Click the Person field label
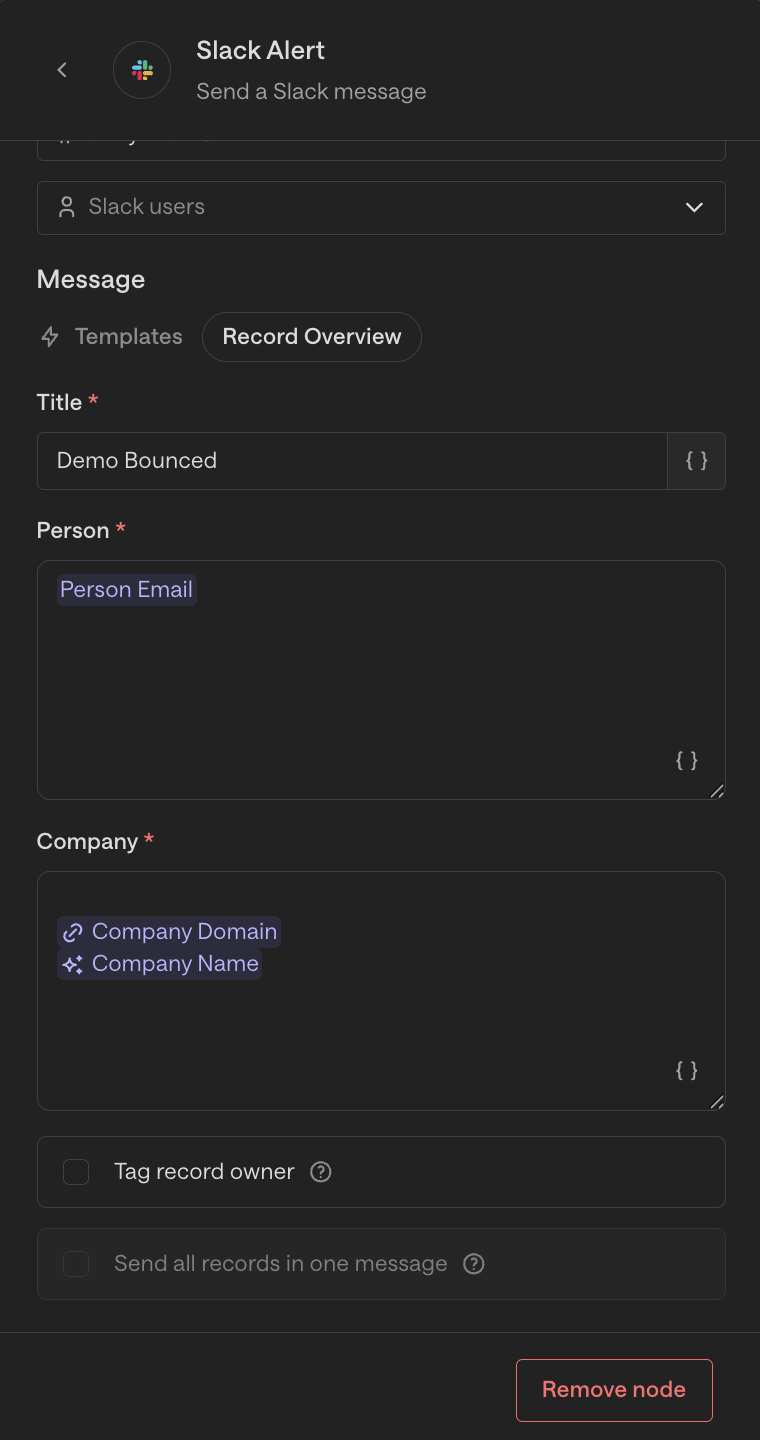This screenshot has height=1440, width=760. (73, 531)
